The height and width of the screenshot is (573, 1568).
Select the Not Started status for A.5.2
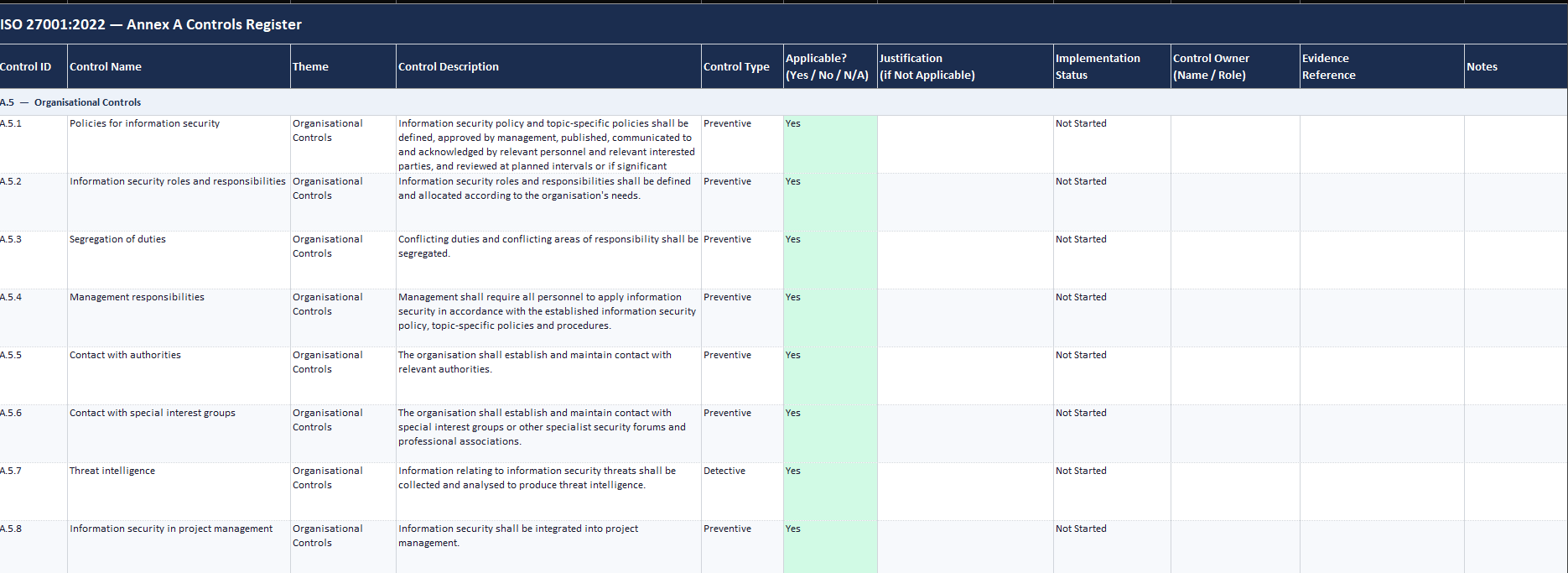pyautogui.click(x=1112, y=202)
